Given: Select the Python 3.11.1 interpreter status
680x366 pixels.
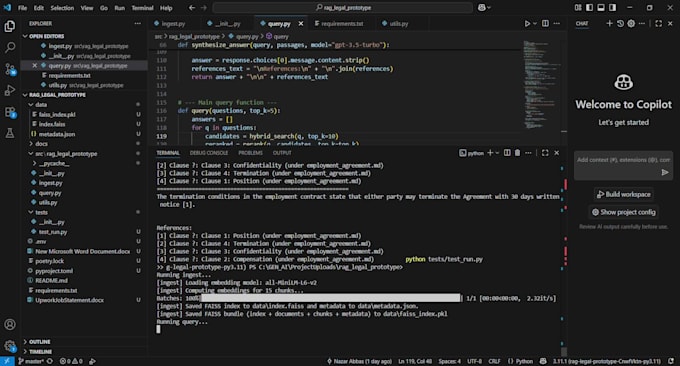Looking at the screenshot, I should pyautogui.click(x=606, y=361).
